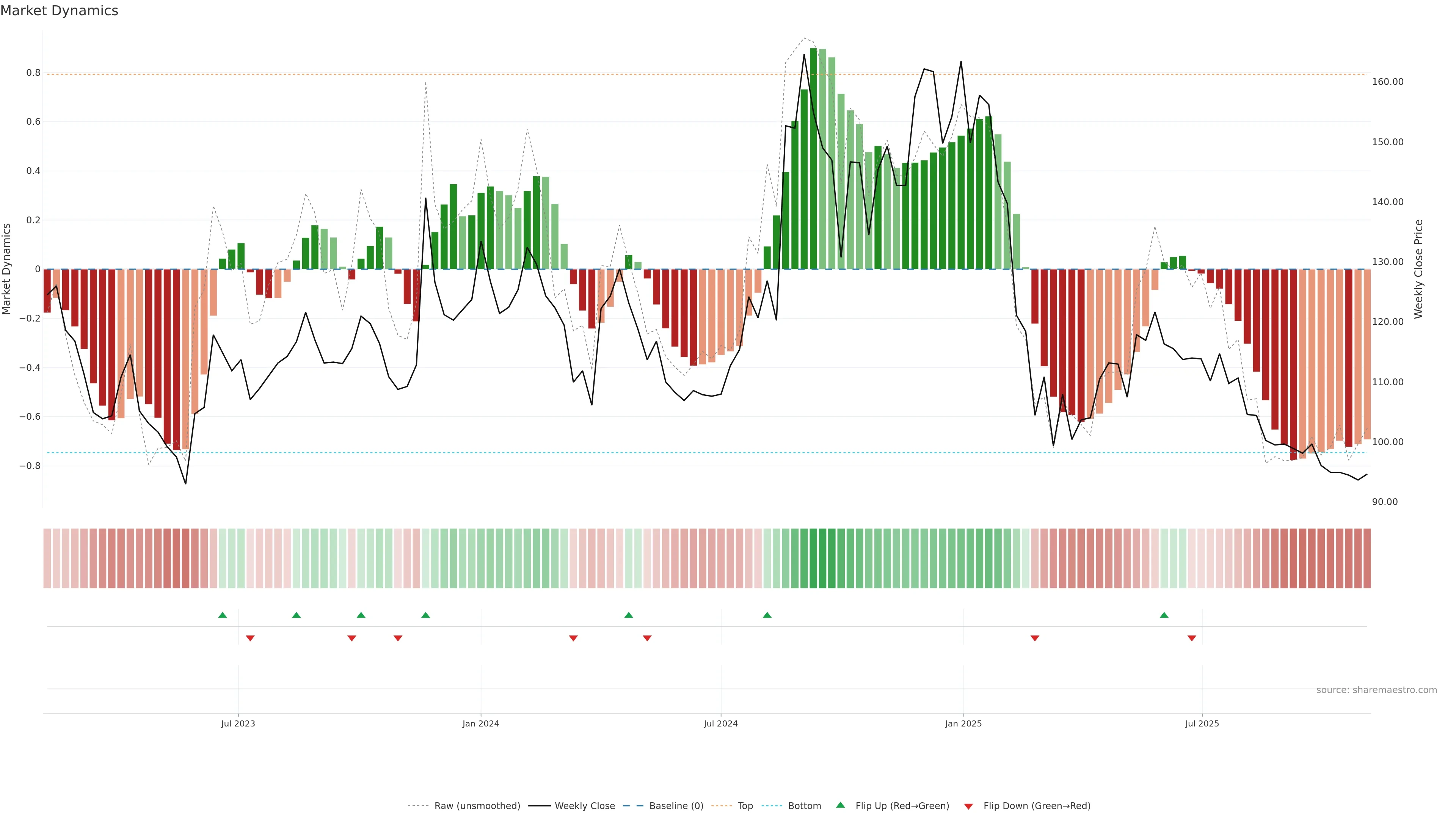Click the red flip-down marker after Jan 2025

tap(1035, 638)
